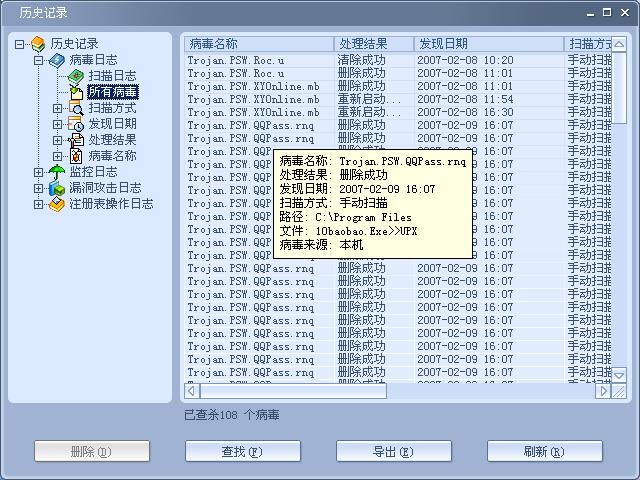Image resolution: width=640 pixels, height=480 pixels.
Task: Select XYOnline.mb row dated 2007-02-08 11:54
Action: click(398, 100)
